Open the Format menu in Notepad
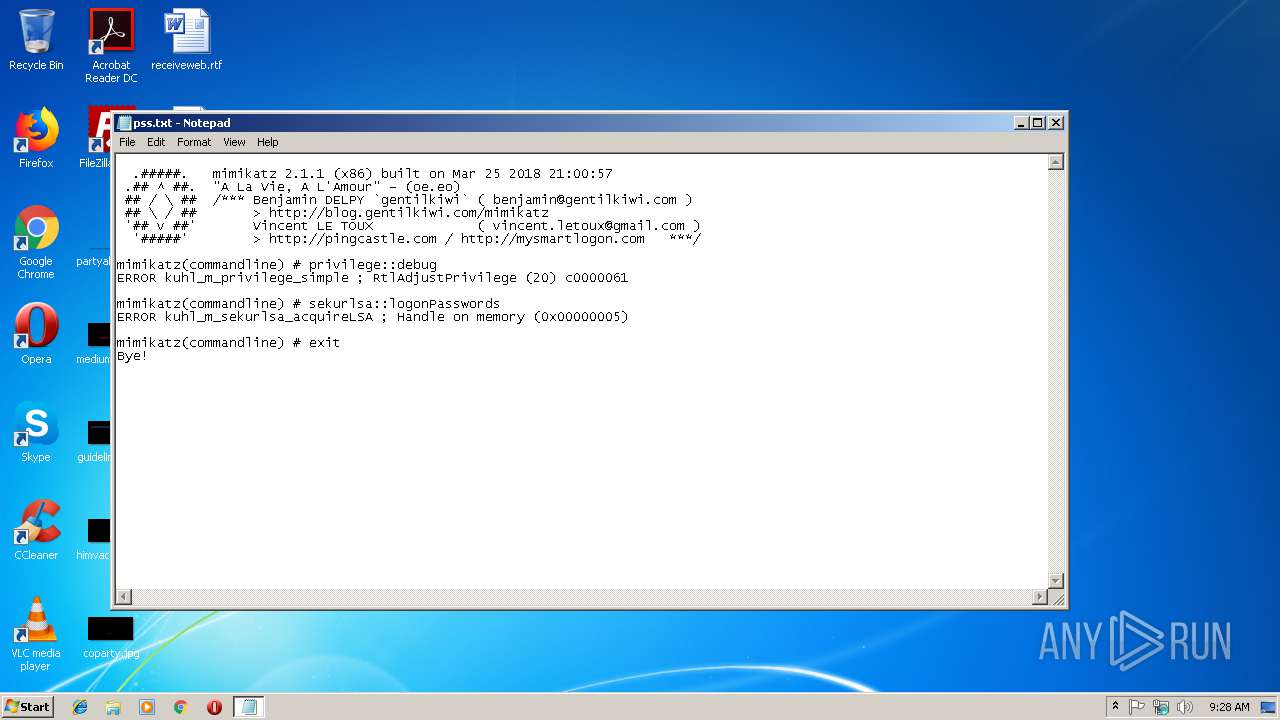 pyautogui.click(x=194, y=142)
